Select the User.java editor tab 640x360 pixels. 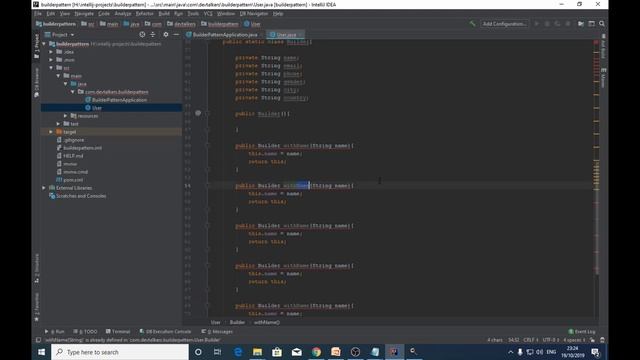pyautogui.click(x=286, y=35)
